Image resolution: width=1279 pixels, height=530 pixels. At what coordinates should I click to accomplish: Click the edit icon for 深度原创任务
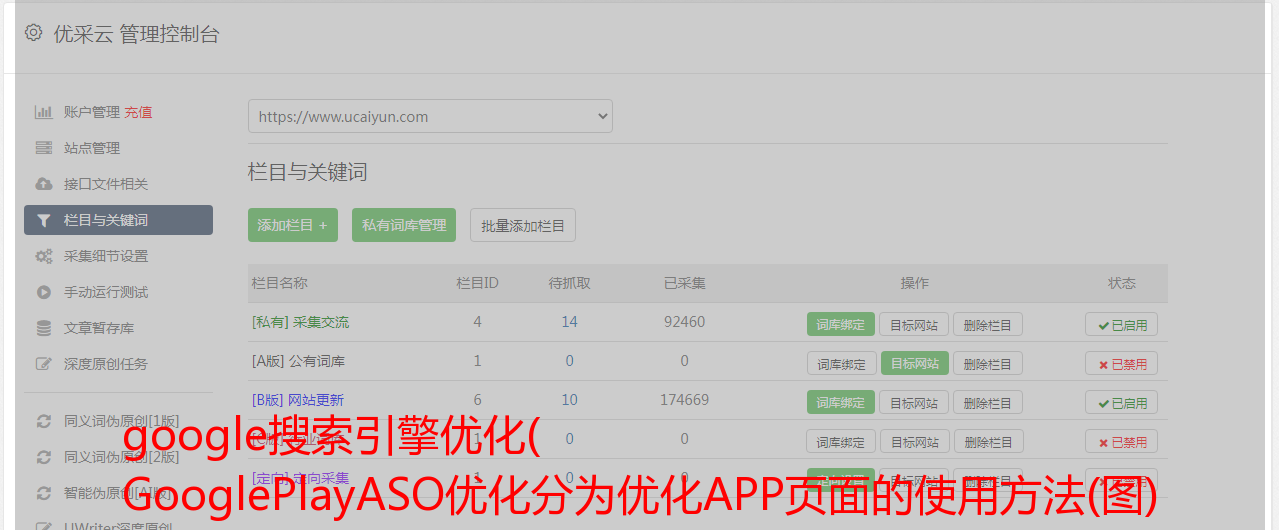(x=43, y=364)
